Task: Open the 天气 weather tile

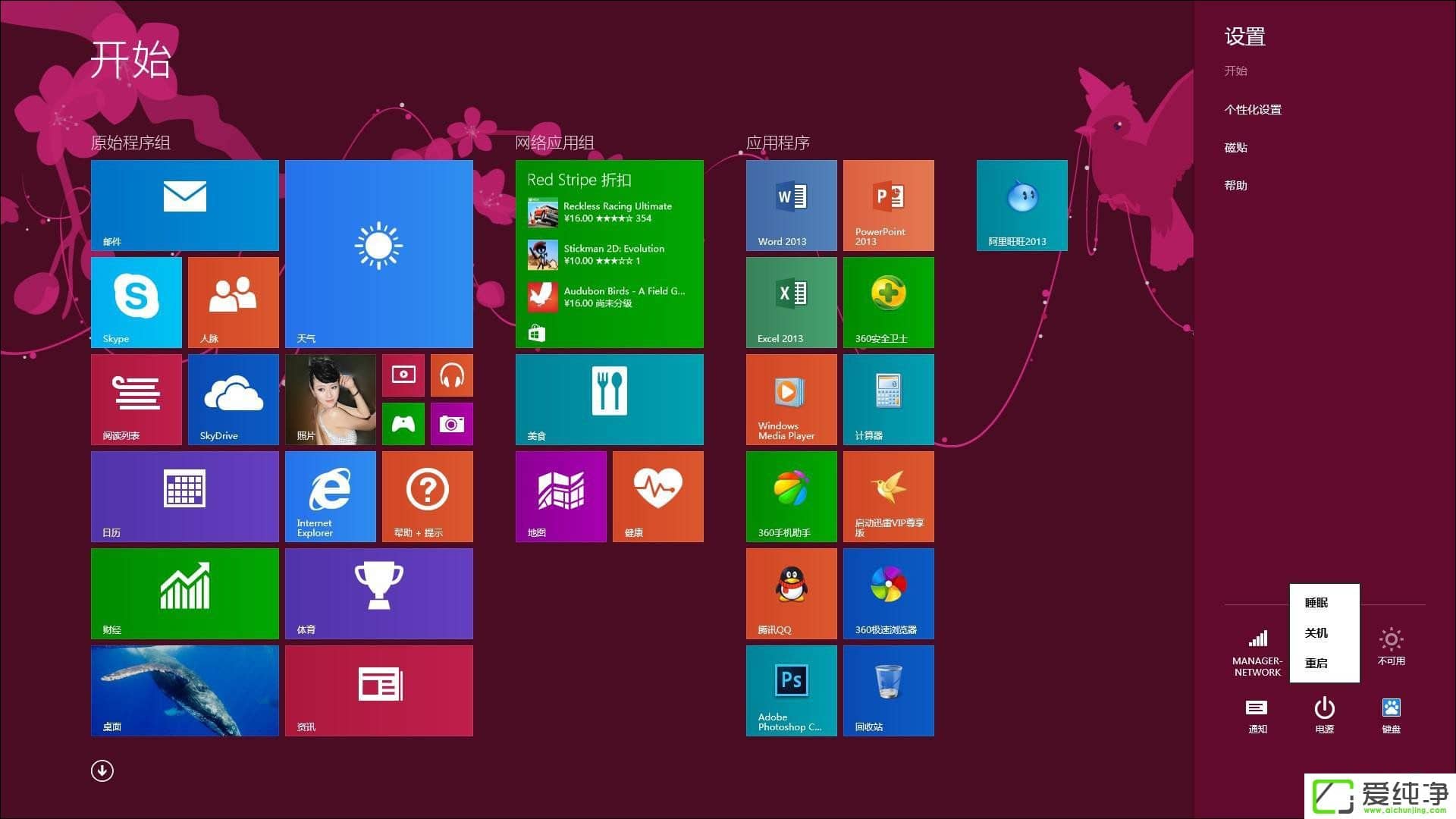Action: (x=378, y=253)
